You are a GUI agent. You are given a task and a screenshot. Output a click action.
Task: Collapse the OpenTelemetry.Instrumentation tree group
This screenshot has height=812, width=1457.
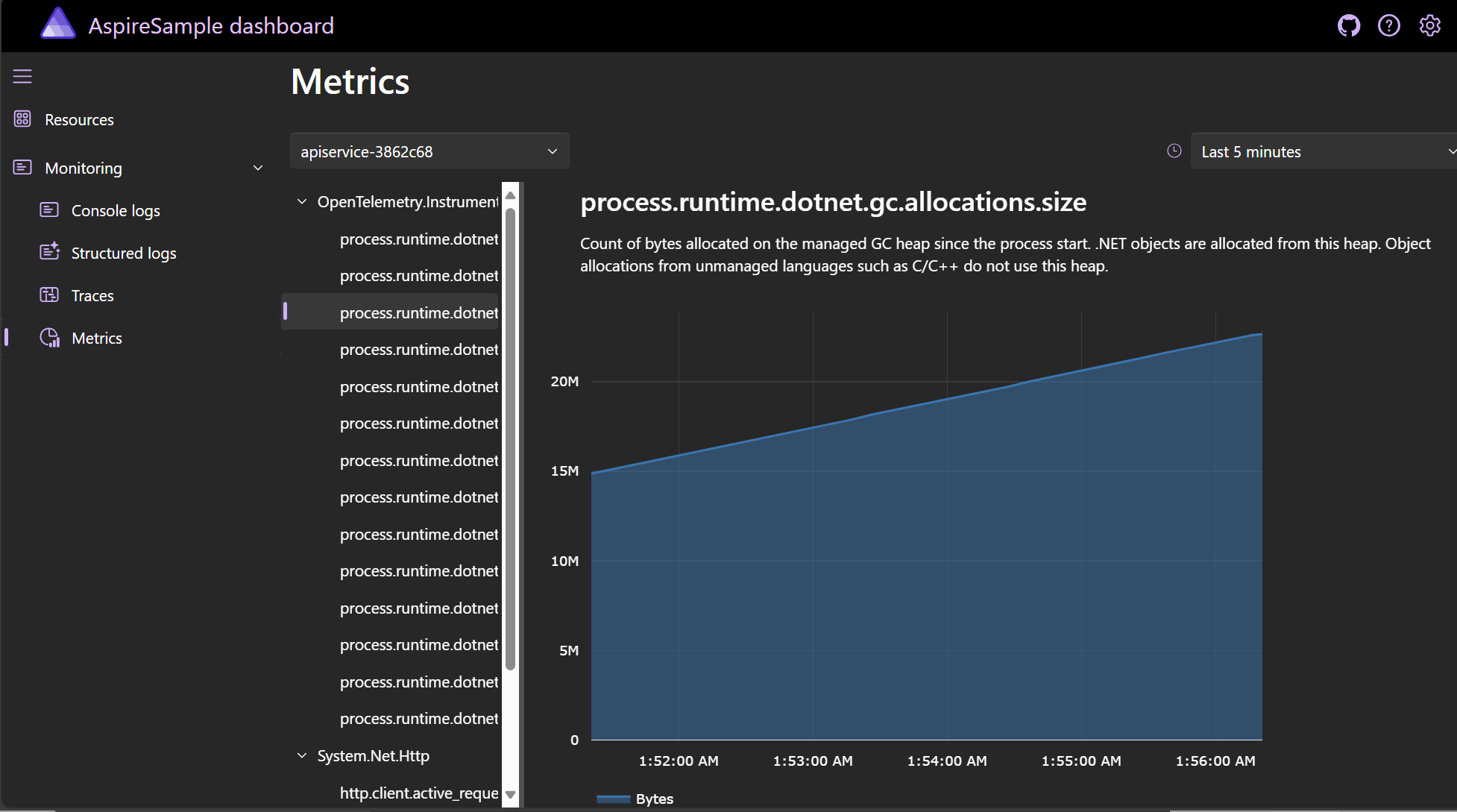tap(302, 202)
